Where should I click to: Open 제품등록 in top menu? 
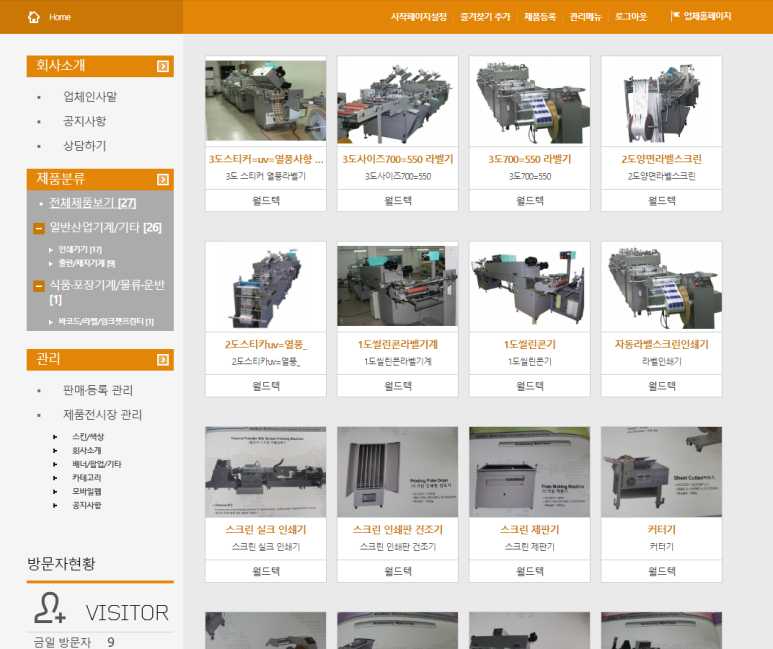pos(540,17)
